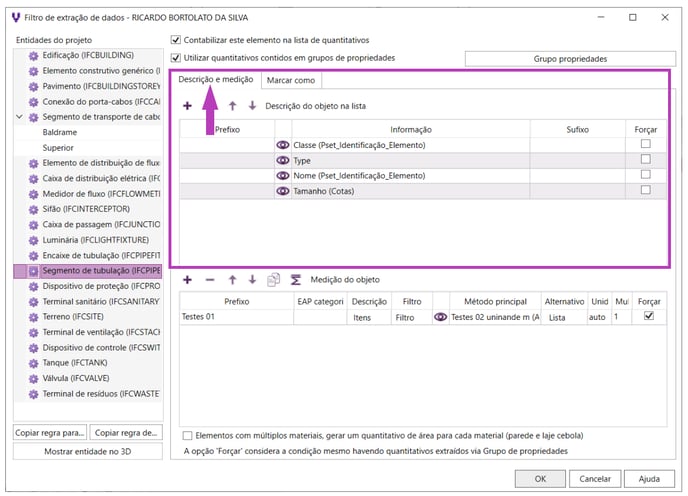688x496 pixels.
Task: Click the auto unit cell
Action: point(599,317)
